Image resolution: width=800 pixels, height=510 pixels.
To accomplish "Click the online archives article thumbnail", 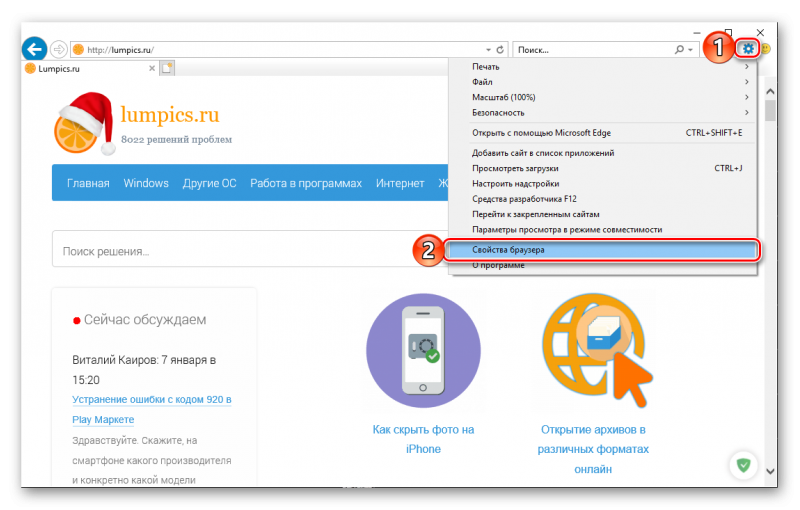I will 596,351.
